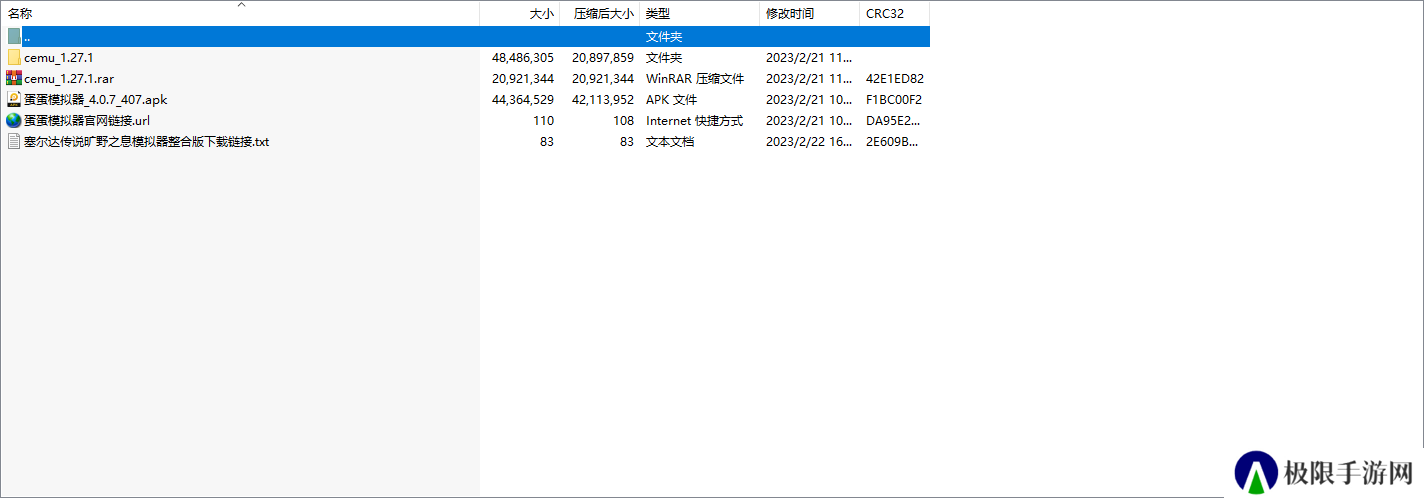Click packed size value 42,113,952

(603, 99)
